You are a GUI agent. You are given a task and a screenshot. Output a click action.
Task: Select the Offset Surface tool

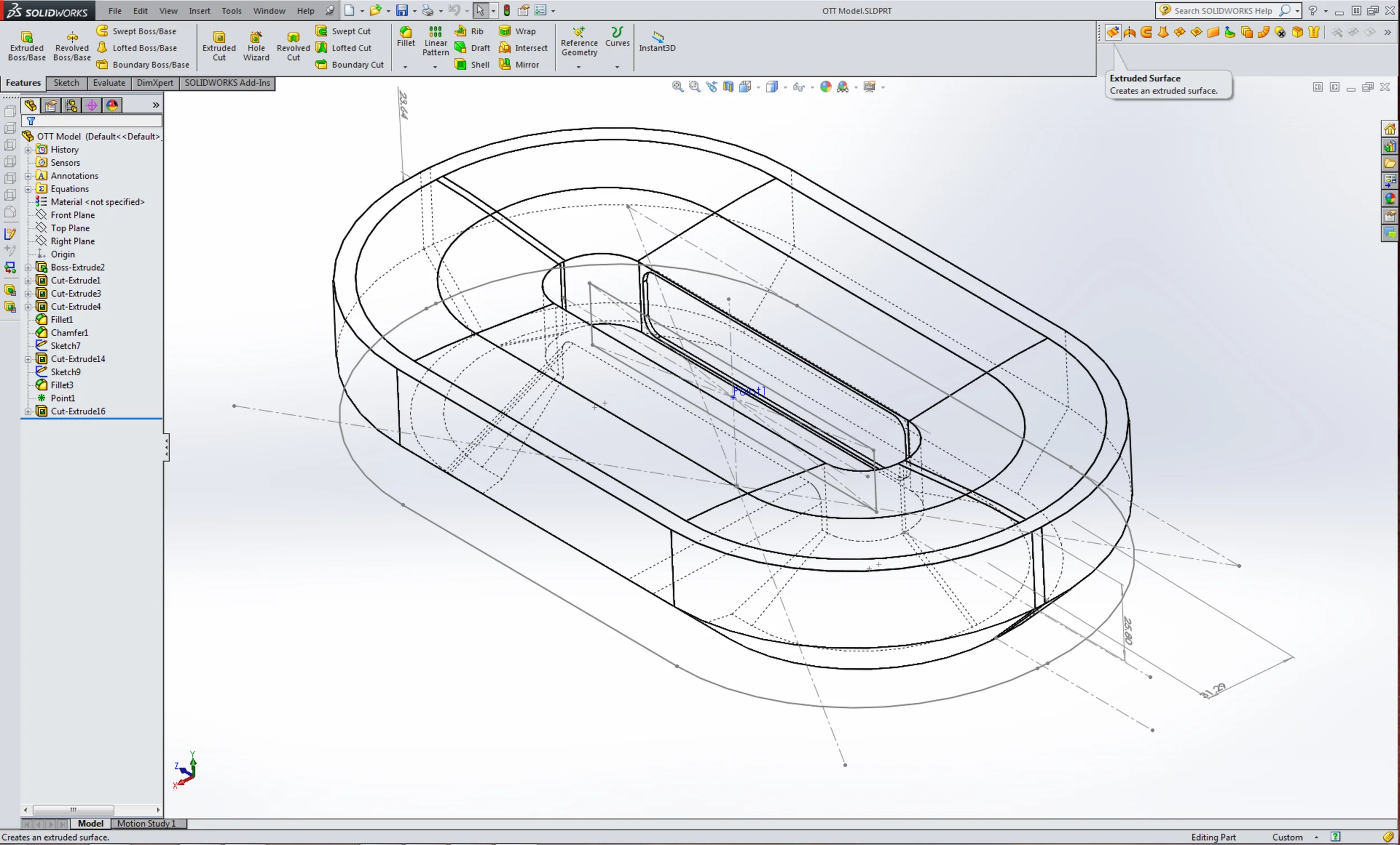1247,32
